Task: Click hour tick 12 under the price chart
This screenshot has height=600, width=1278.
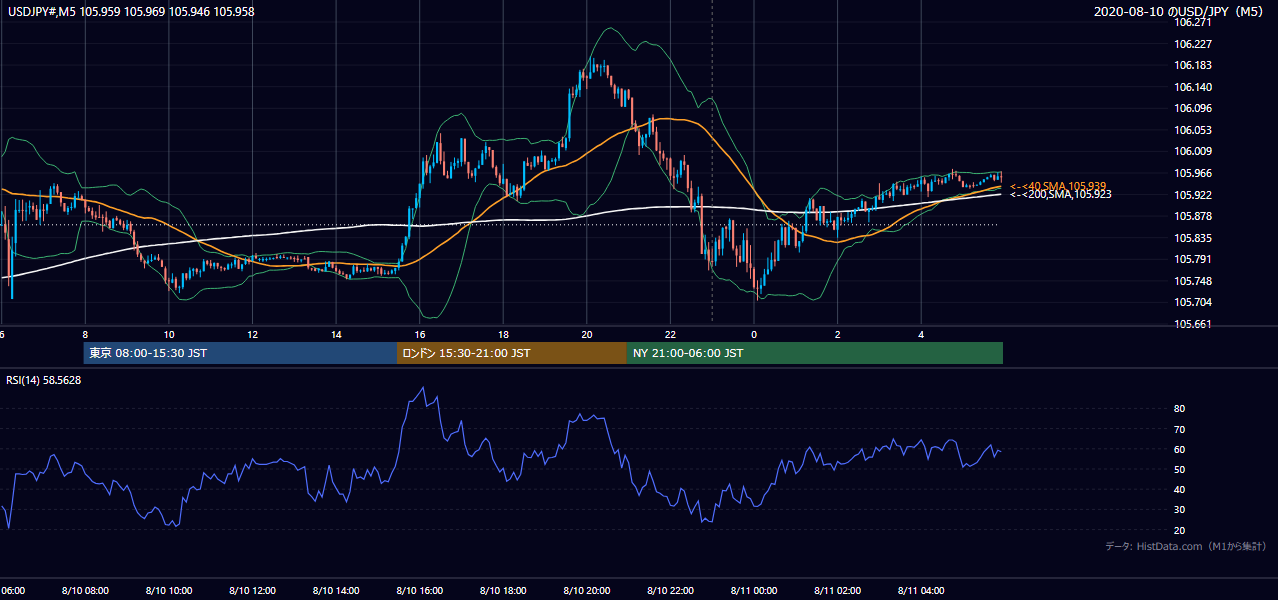Action: point(252,334)
